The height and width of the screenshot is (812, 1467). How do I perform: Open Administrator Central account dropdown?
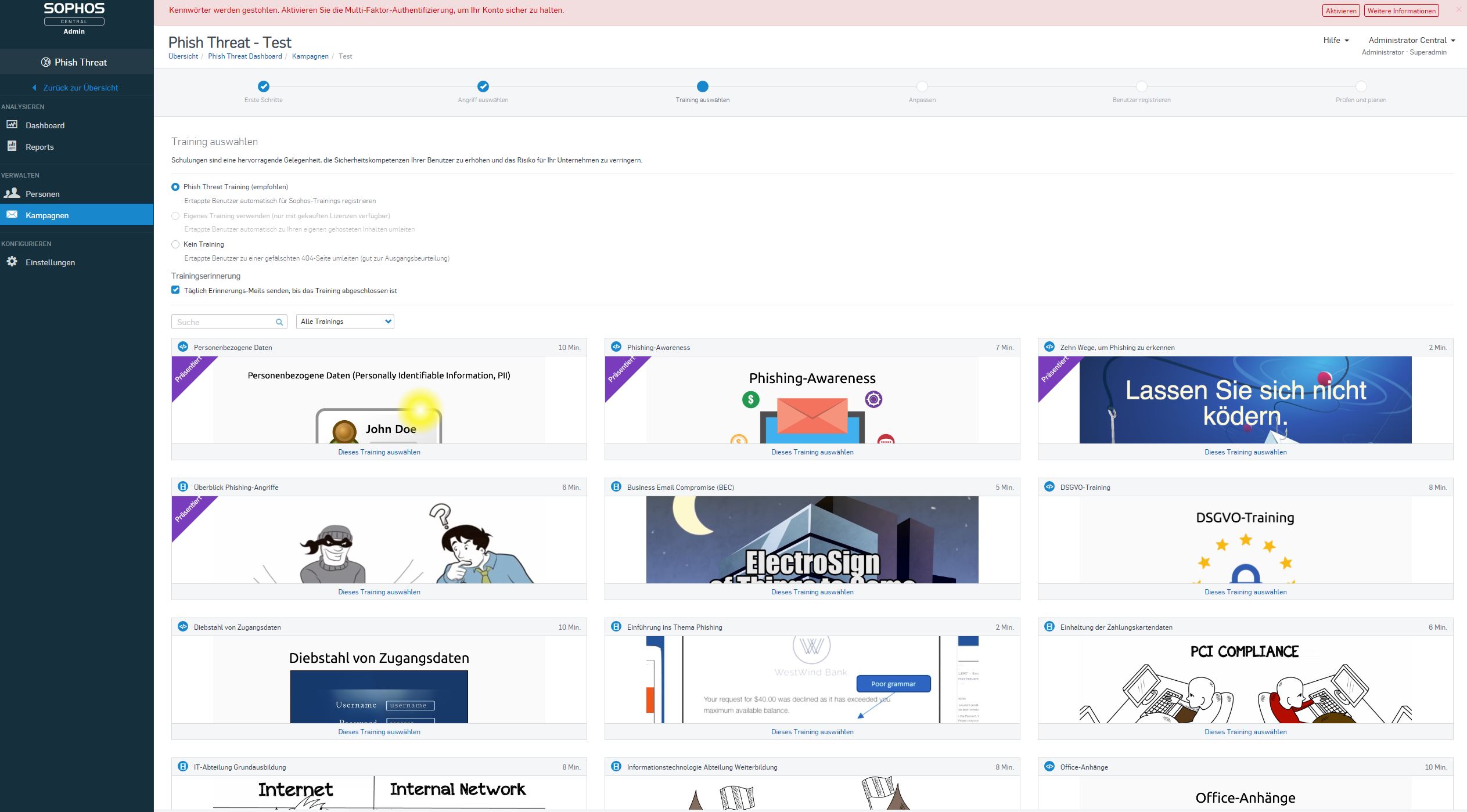[x=1411, y=40]
